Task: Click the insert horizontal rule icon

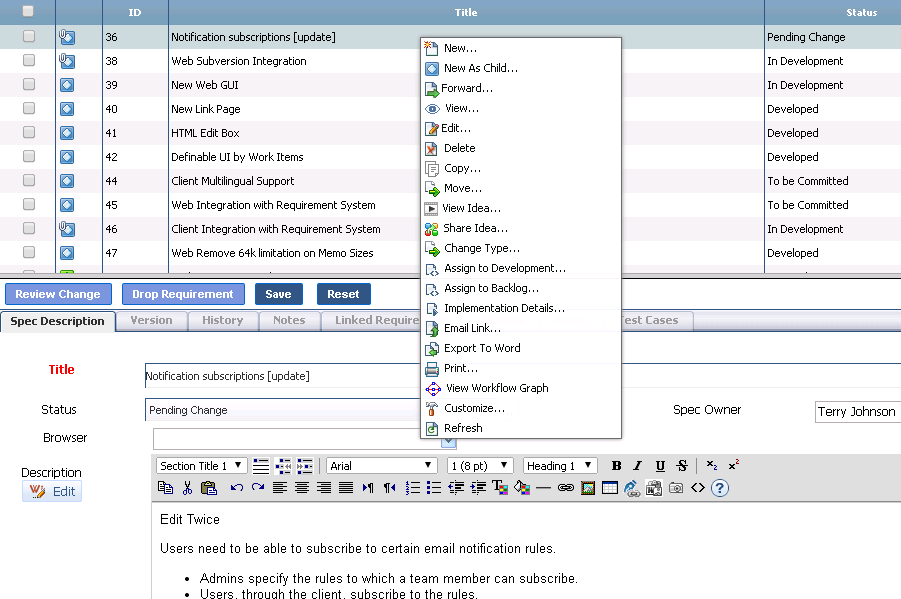Action: (x=543, y=488)
